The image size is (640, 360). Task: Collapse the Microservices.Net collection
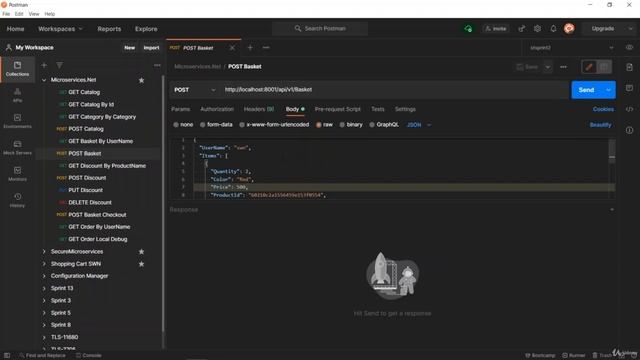click(44, 80)
